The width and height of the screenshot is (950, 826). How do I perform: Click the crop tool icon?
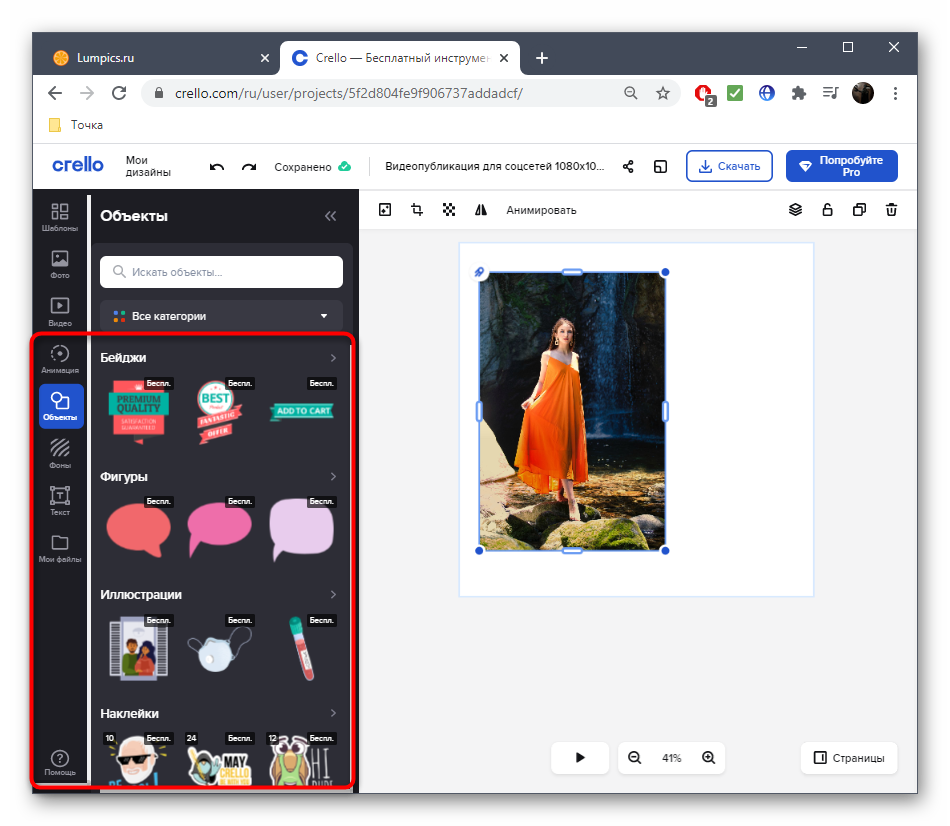click(417, 210)
